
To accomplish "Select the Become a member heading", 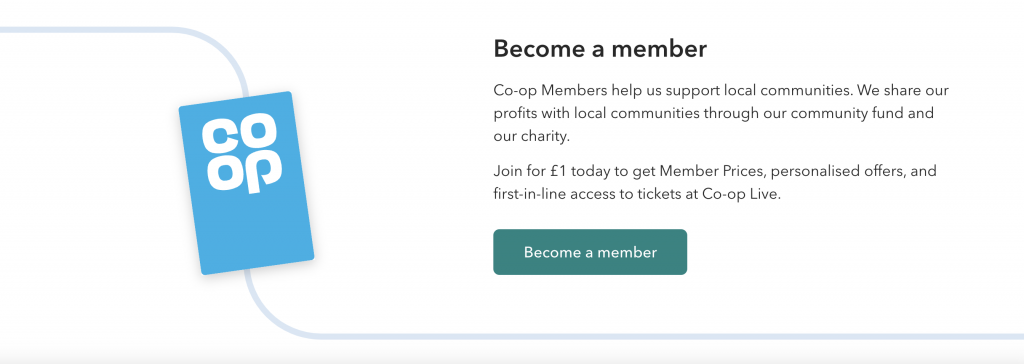I will pos(600,49).
